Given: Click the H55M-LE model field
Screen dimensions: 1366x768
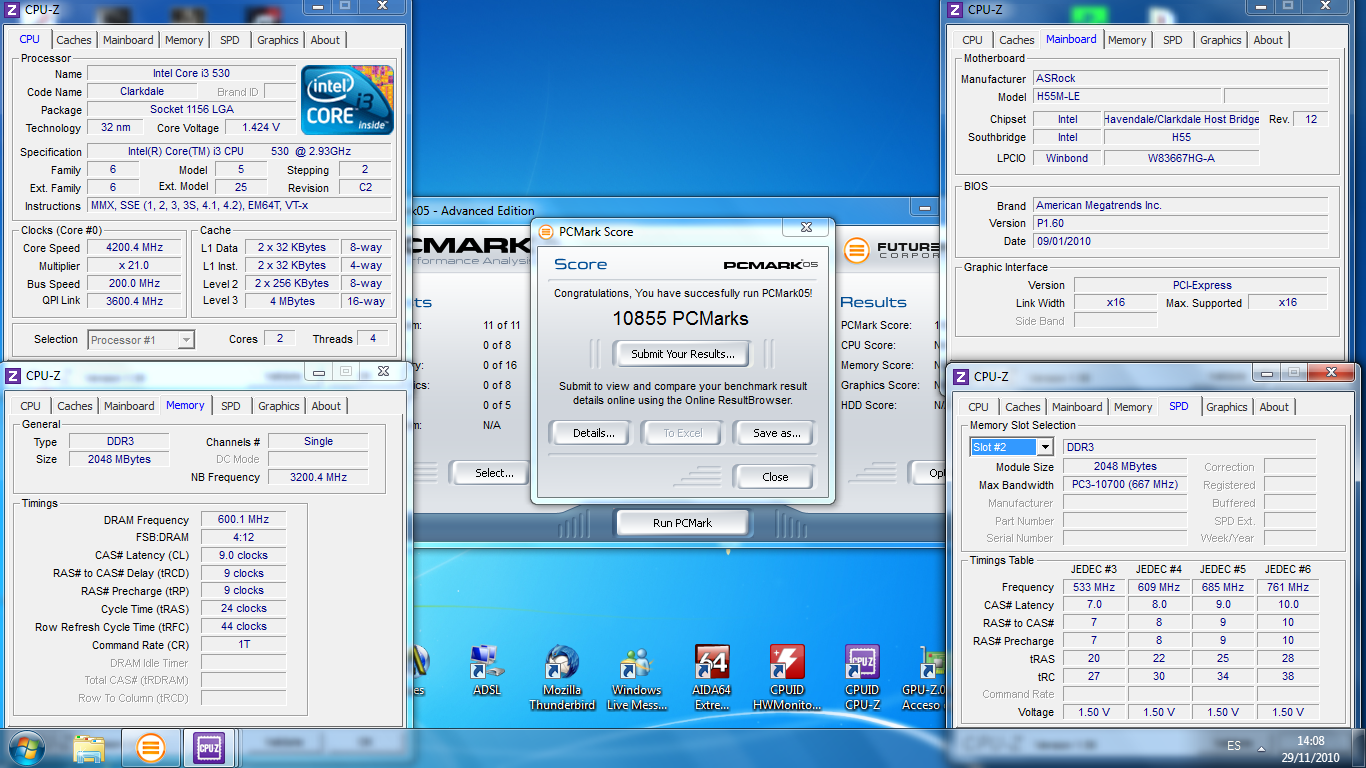Looking at the screenshot, I should 1126,97.
